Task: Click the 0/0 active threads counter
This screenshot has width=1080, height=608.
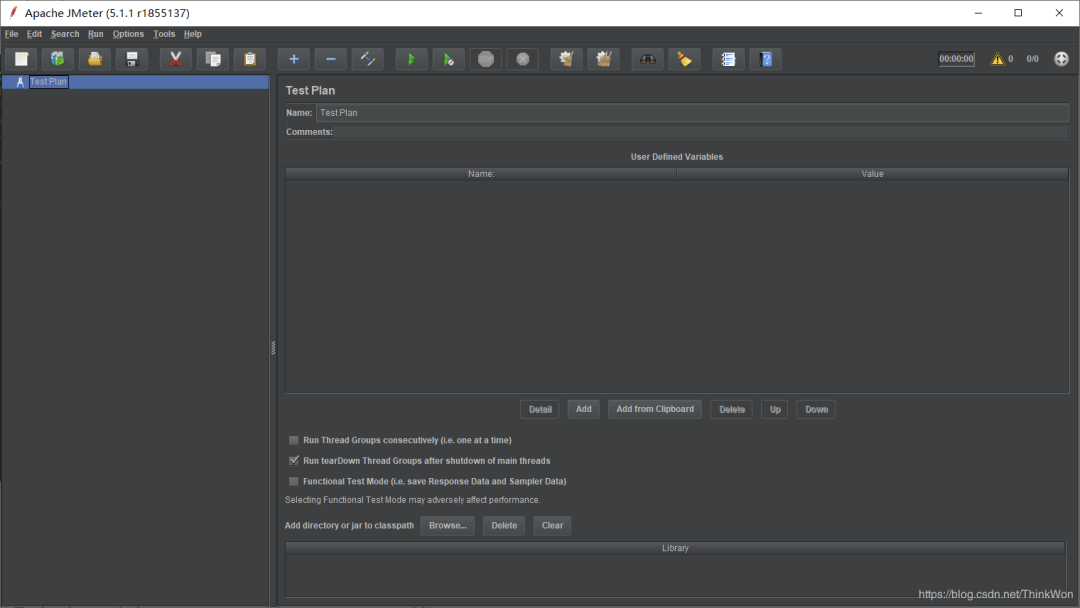Action: pos(1032,59)
